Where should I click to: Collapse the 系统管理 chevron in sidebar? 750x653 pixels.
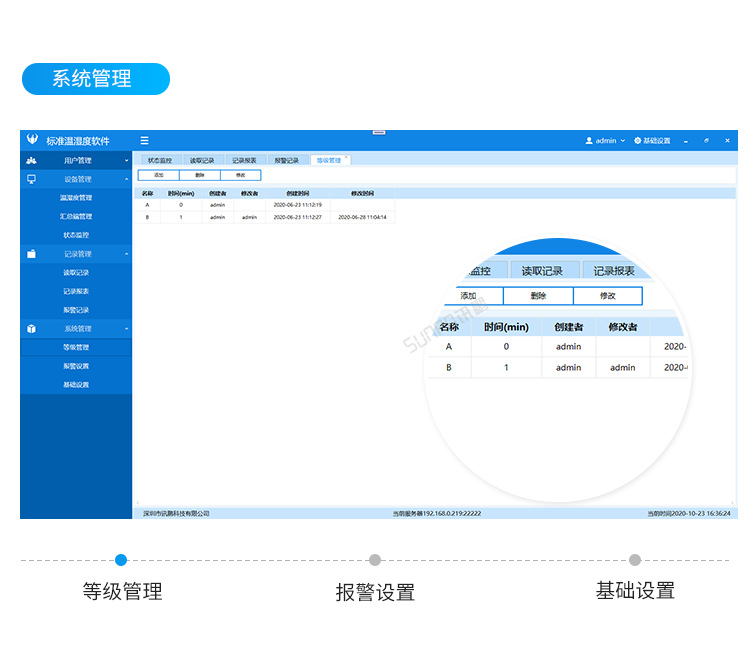click(127, 329)
